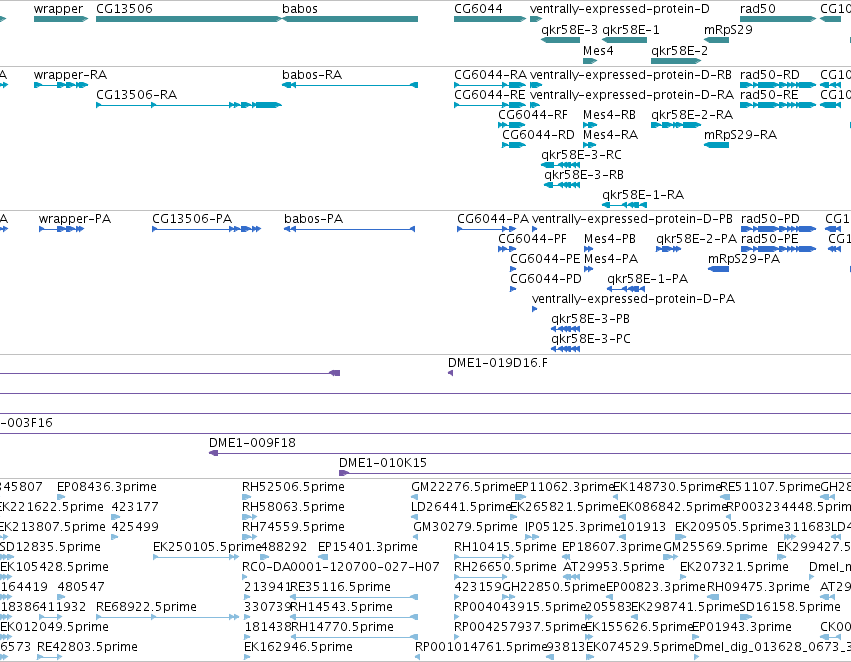Select the CG6044-RD transcript label
This screenshot has width=851, height=662.
(538, 135)
